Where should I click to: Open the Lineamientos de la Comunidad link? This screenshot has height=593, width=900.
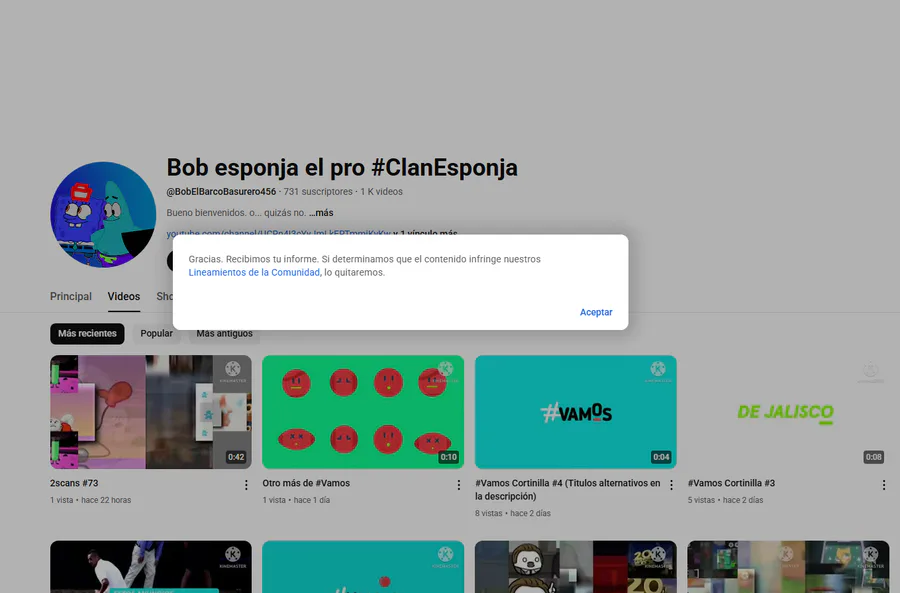click(255, 273)
